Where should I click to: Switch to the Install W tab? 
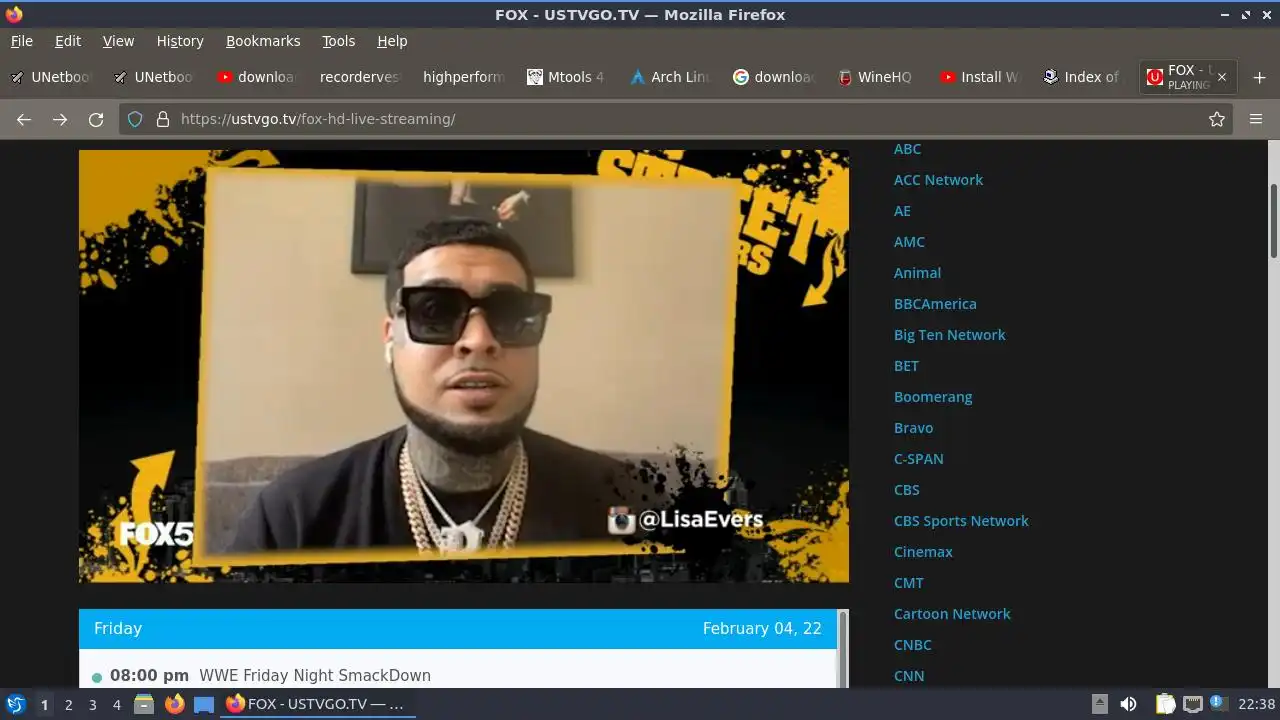click(x=979, y=77)
